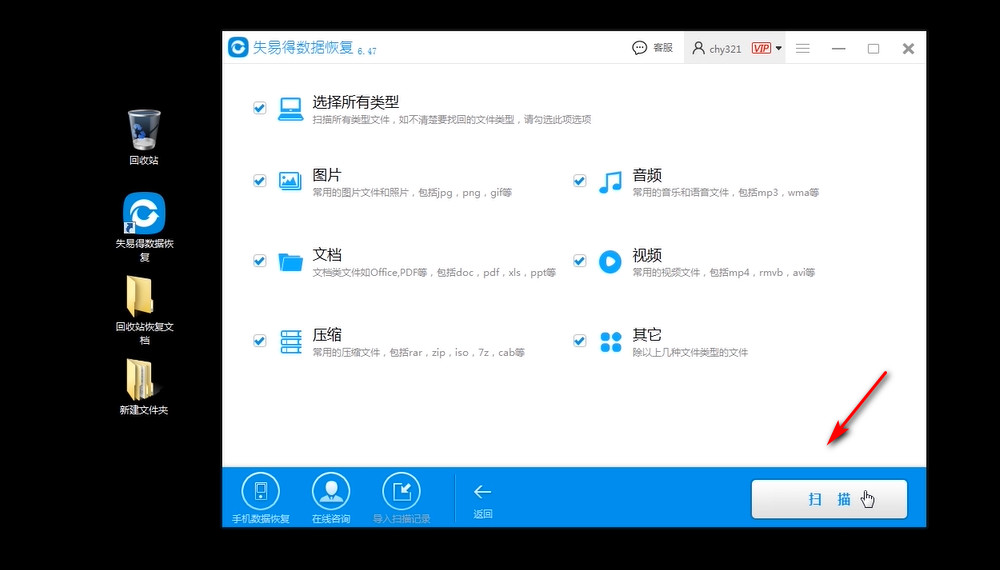The height and width of the screenshot is (570, 1000).
Task: Click description mentioning mp3, wma
Action: (x=726, y=193)
